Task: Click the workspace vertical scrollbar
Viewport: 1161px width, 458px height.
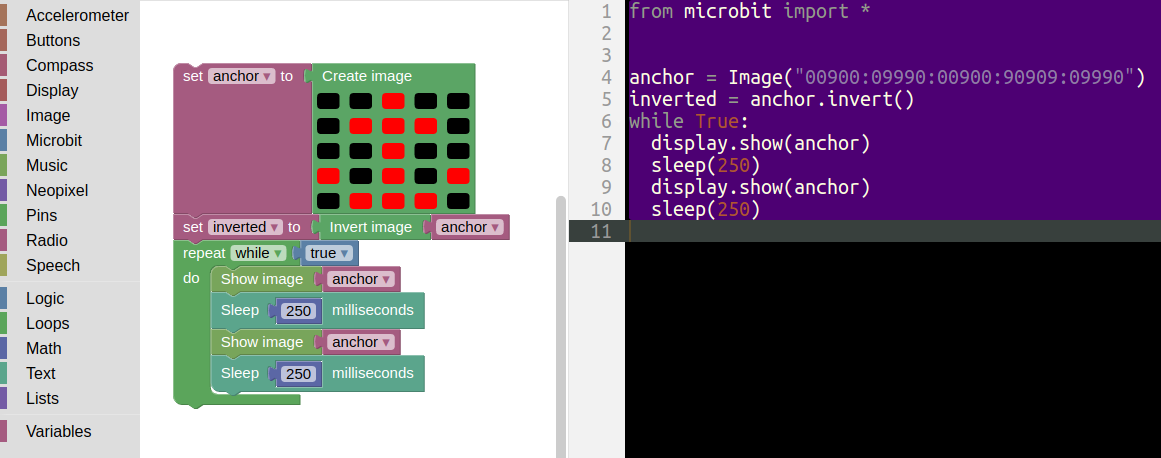Action: point(560,320)
